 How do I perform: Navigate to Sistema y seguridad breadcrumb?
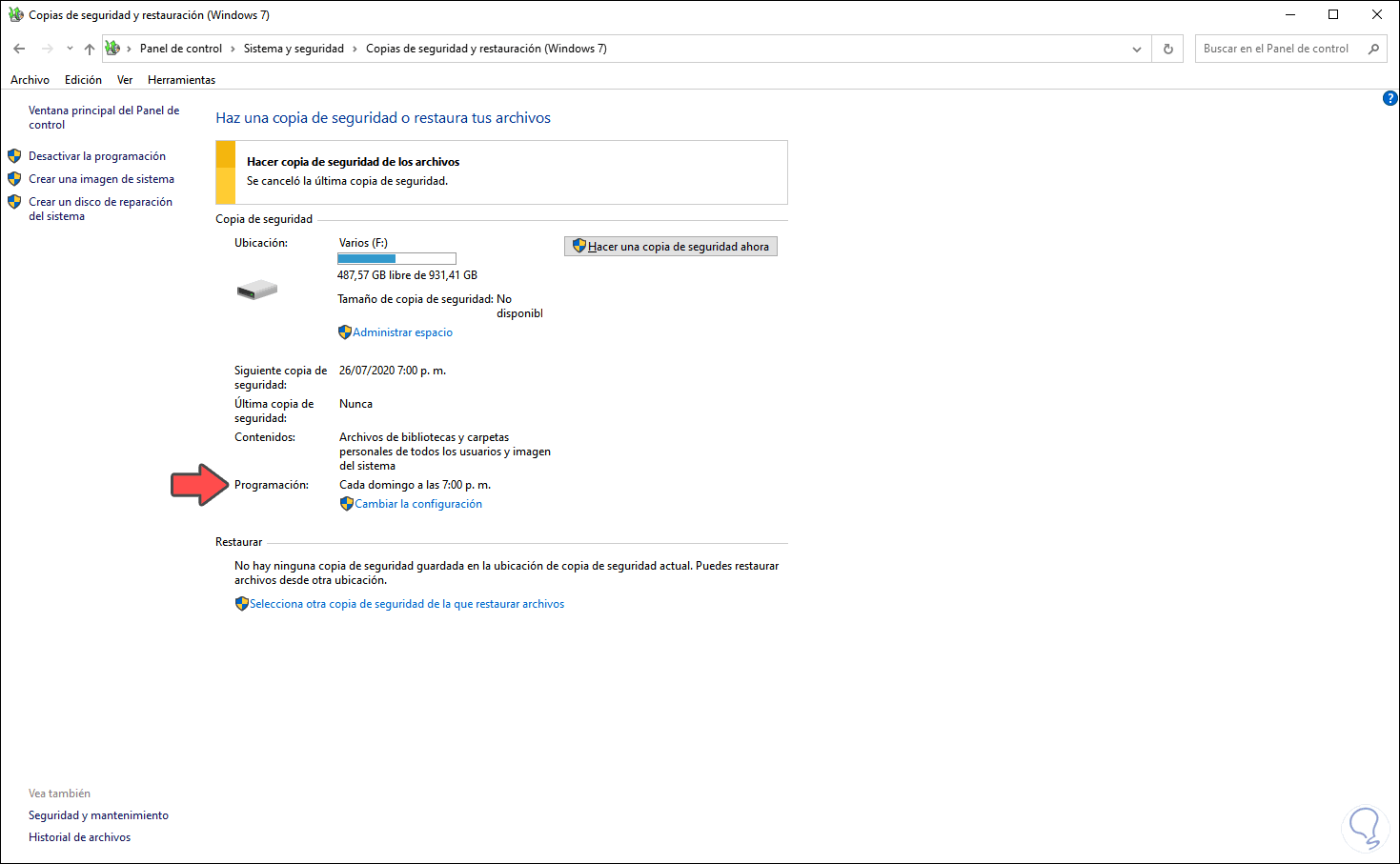(x=294, y=49)
